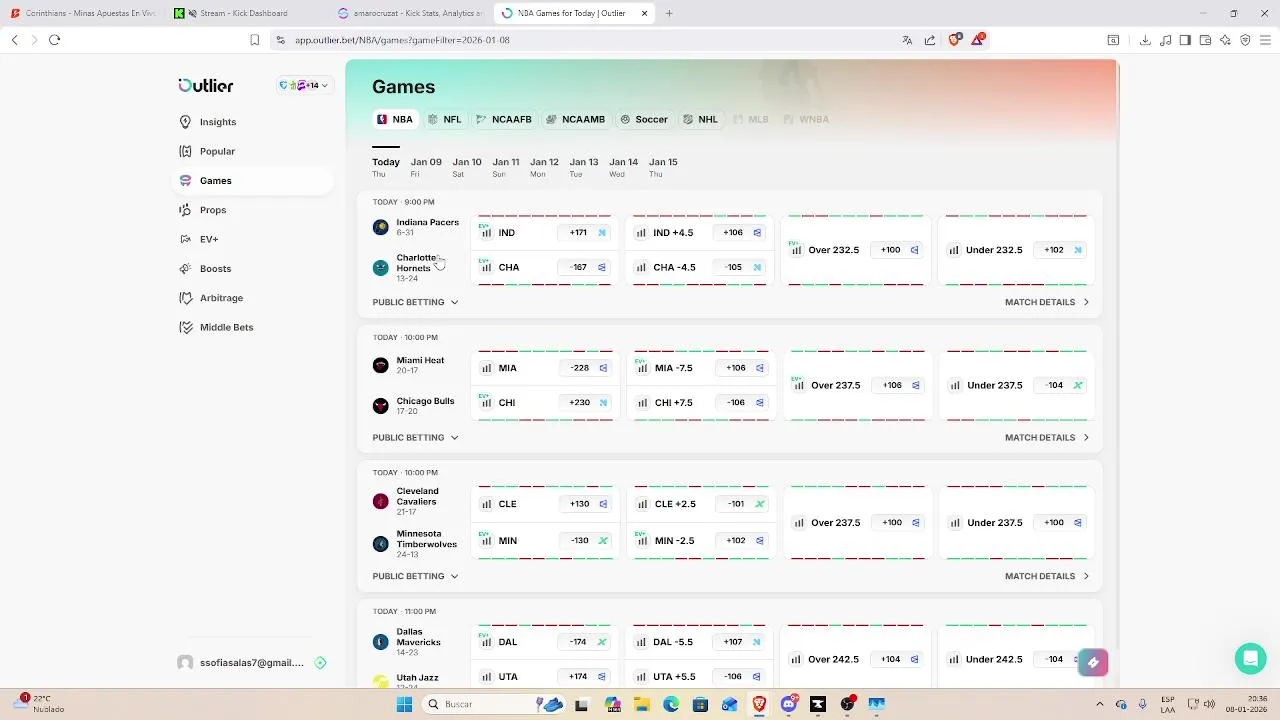Viewport: 1280px width, 720px height.
Task: Open the Brave Wallet icon
Action: click(1205, 40)
